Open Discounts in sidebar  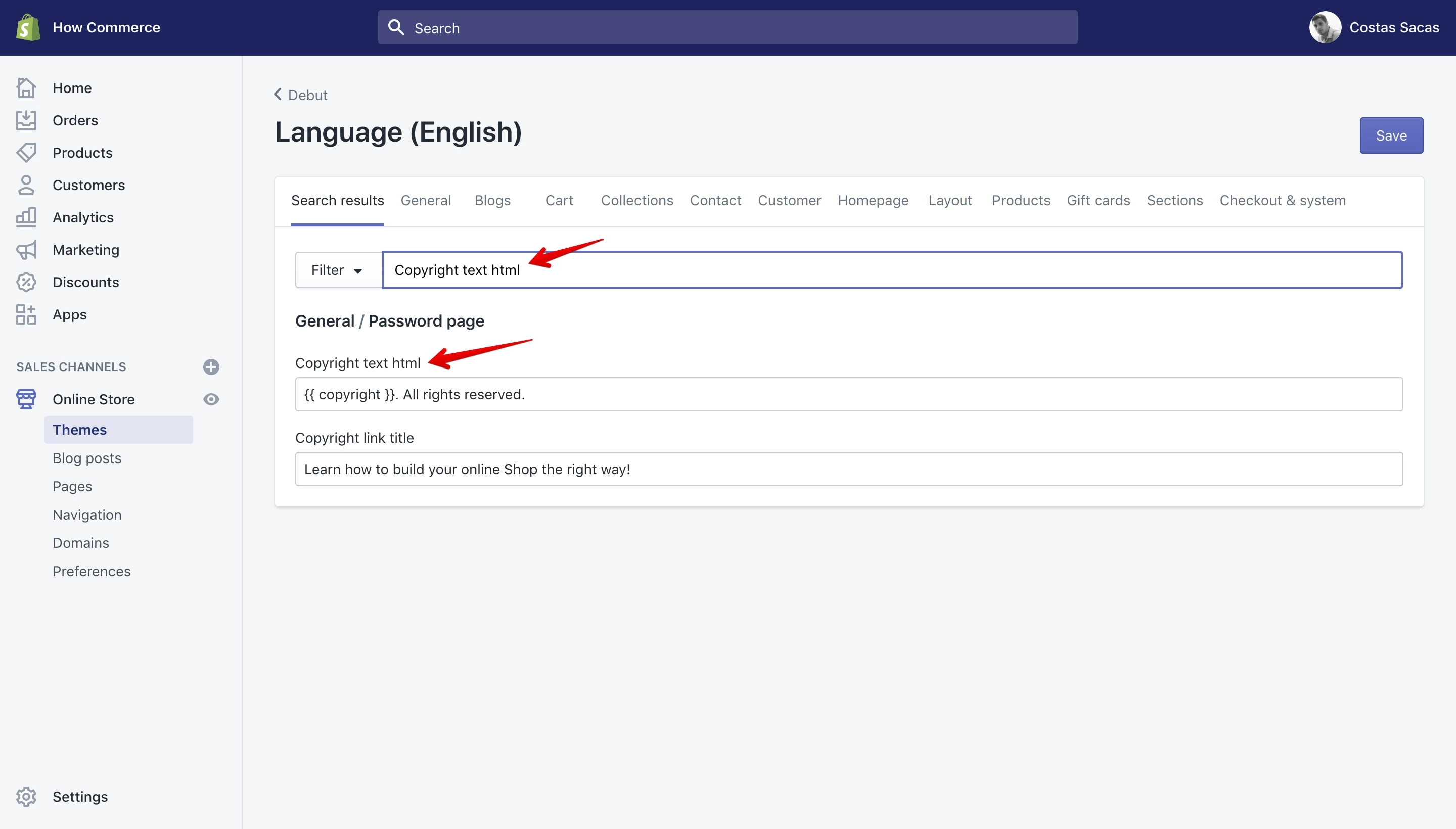click(86, 283)
